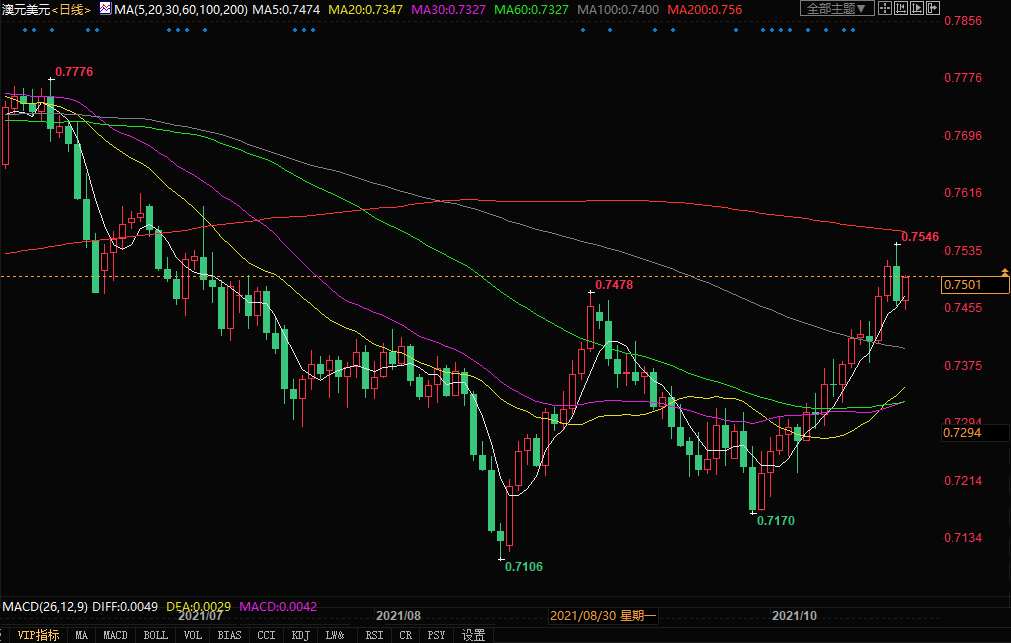
Task: Click the small arrow marker above the 0.7501 price tag
Action: (x=1004, y=270)
